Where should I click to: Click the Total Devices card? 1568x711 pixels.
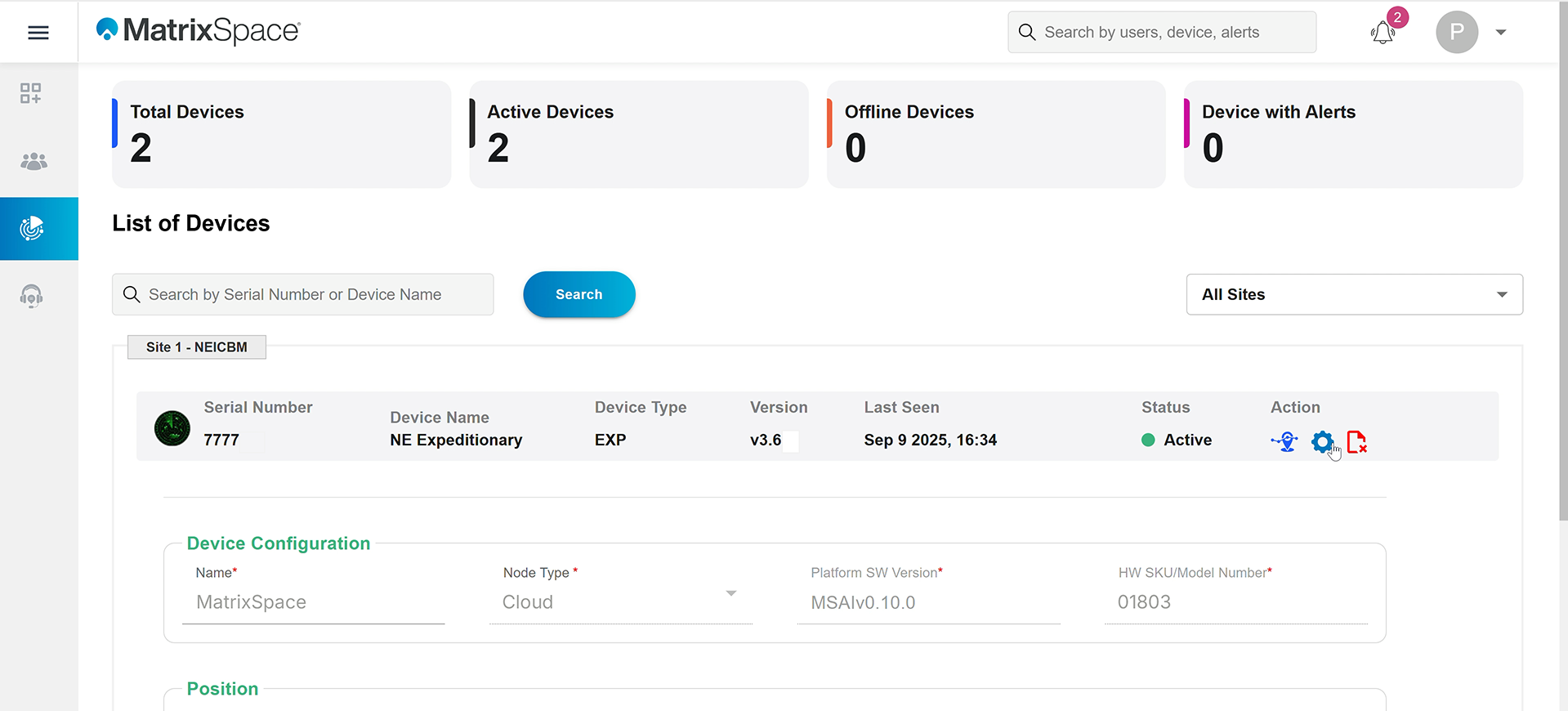tap(281, 134)
